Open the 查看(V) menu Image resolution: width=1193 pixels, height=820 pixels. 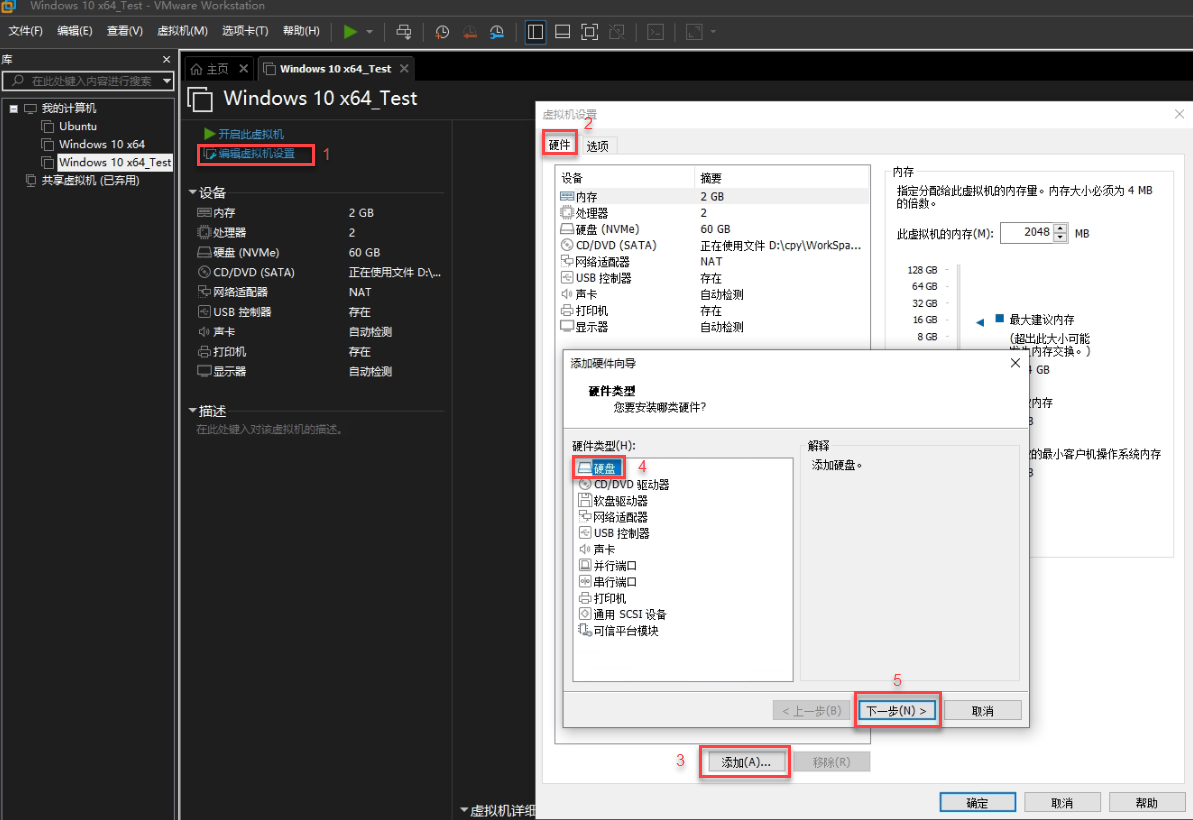pos(125,30)
